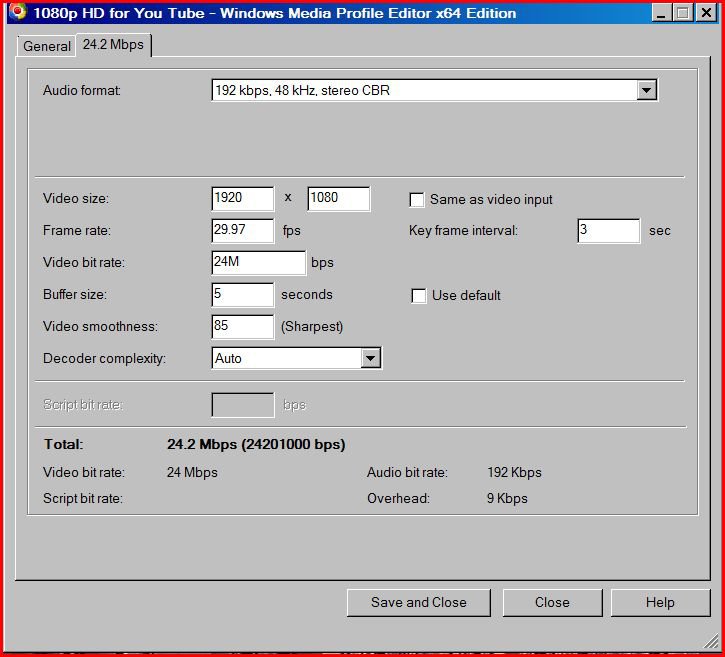
Task: Click the video width field showing 1920
Action: [x=243, y=199]
